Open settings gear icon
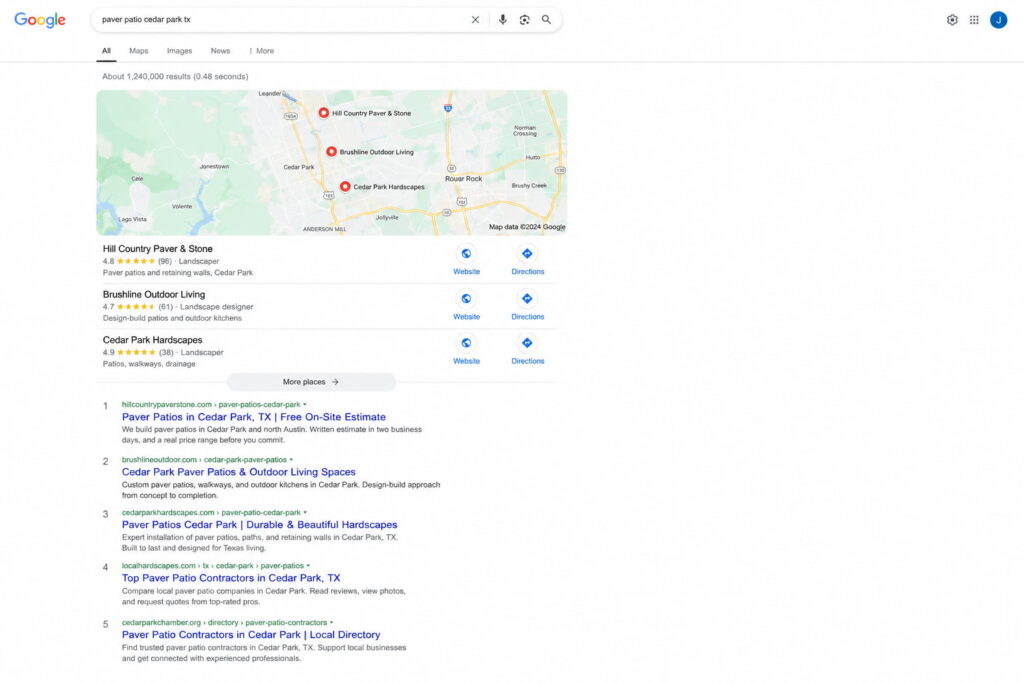Image resolution: width=1024 pixels, height=683 pixels. pos(952,20)
